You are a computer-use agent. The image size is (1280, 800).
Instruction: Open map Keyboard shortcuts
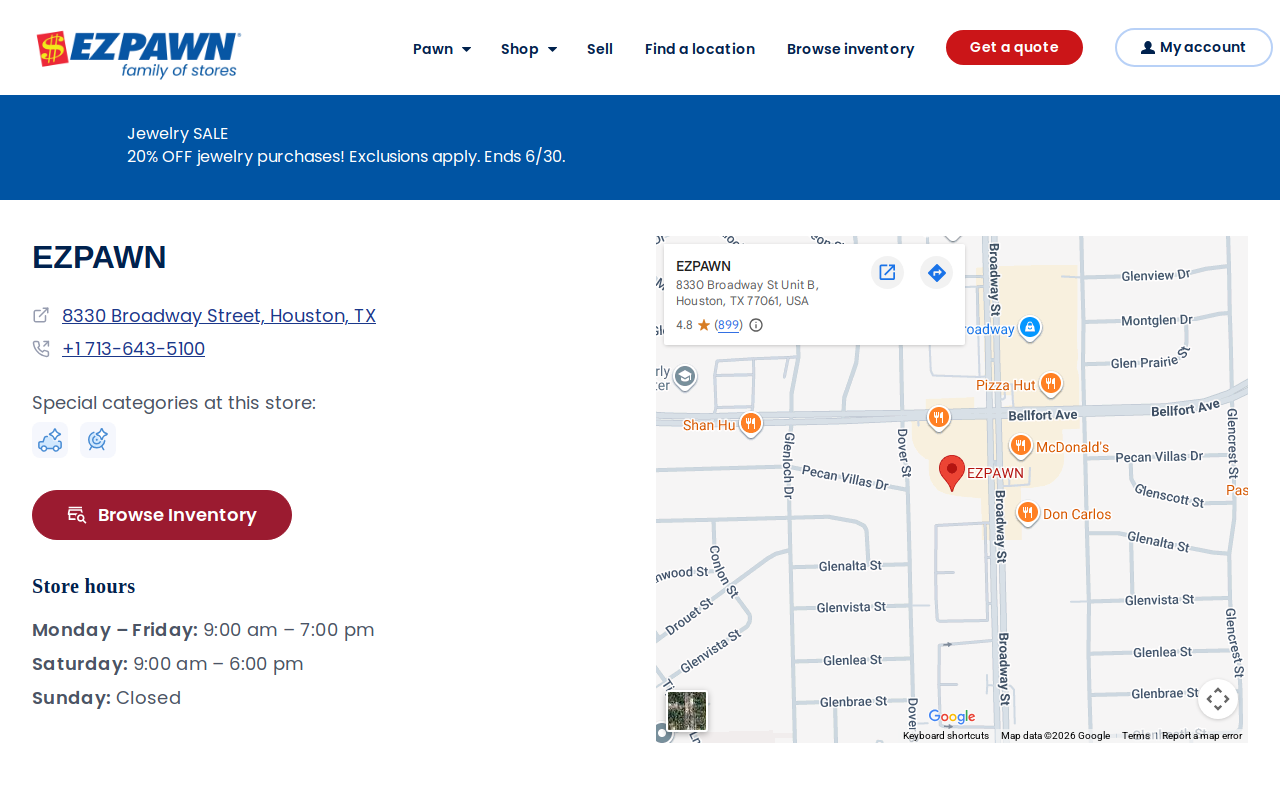946,736
